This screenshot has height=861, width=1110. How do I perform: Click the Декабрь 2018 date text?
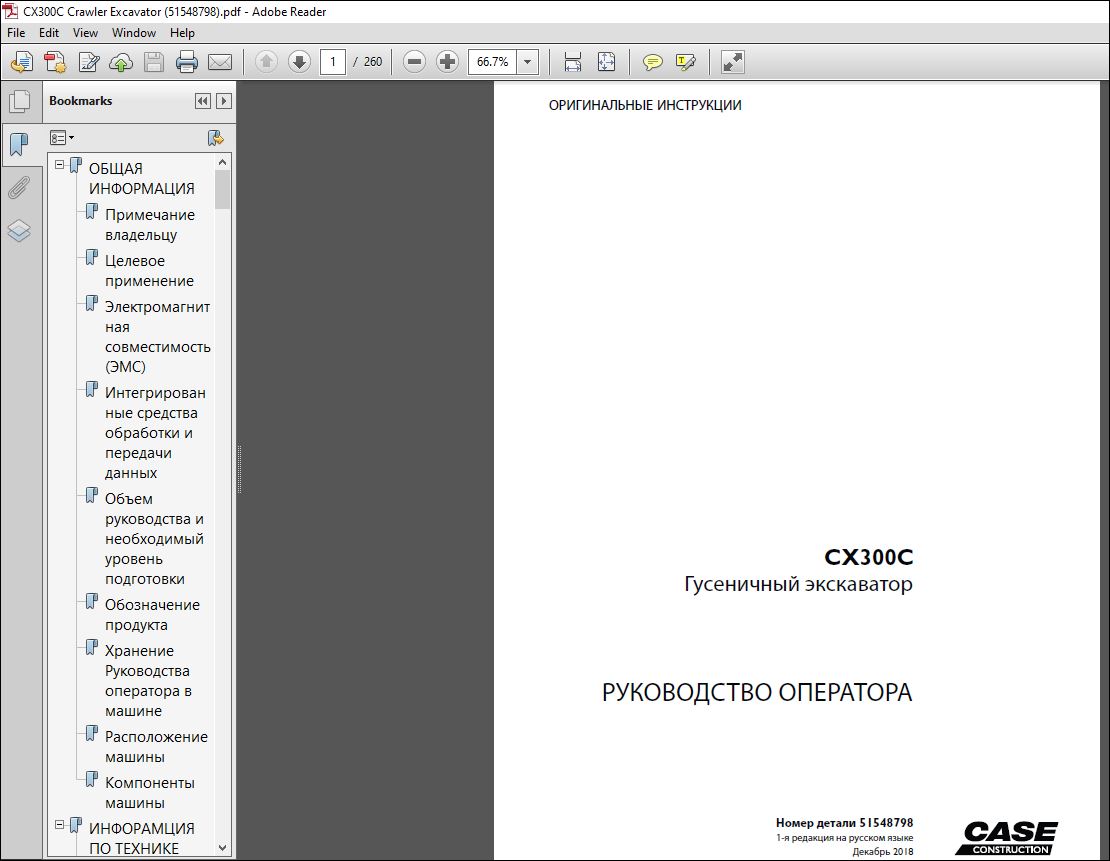click(883, 852)
